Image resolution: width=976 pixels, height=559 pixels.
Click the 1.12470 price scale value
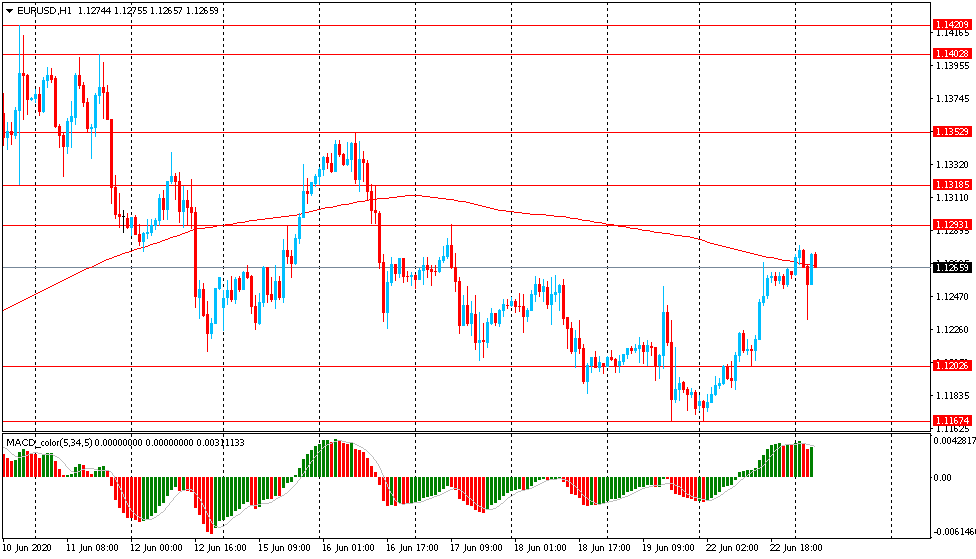(953, 297)
